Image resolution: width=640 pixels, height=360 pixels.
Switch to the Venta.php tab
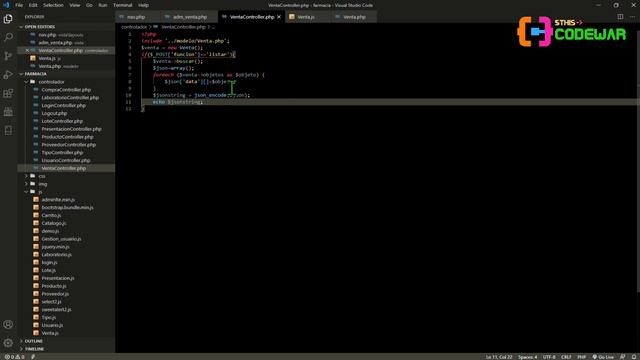(354, 17)
